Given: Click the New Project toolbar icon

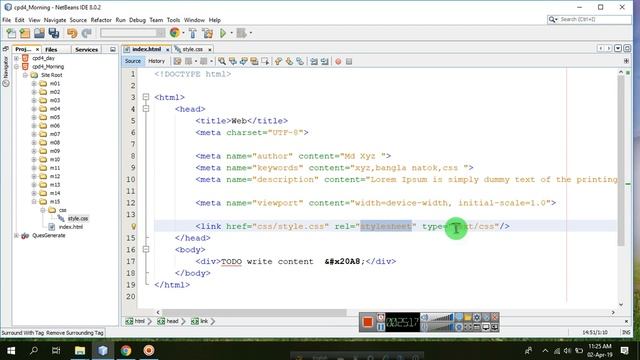Looking at the screenshot, I should (25, 33).
